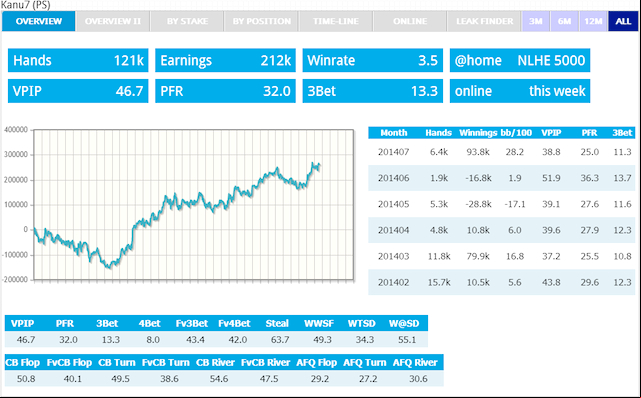The width and height of the screenshot is (641, 398).
Task: Select the 201407 month row
Action: (502, 152)
